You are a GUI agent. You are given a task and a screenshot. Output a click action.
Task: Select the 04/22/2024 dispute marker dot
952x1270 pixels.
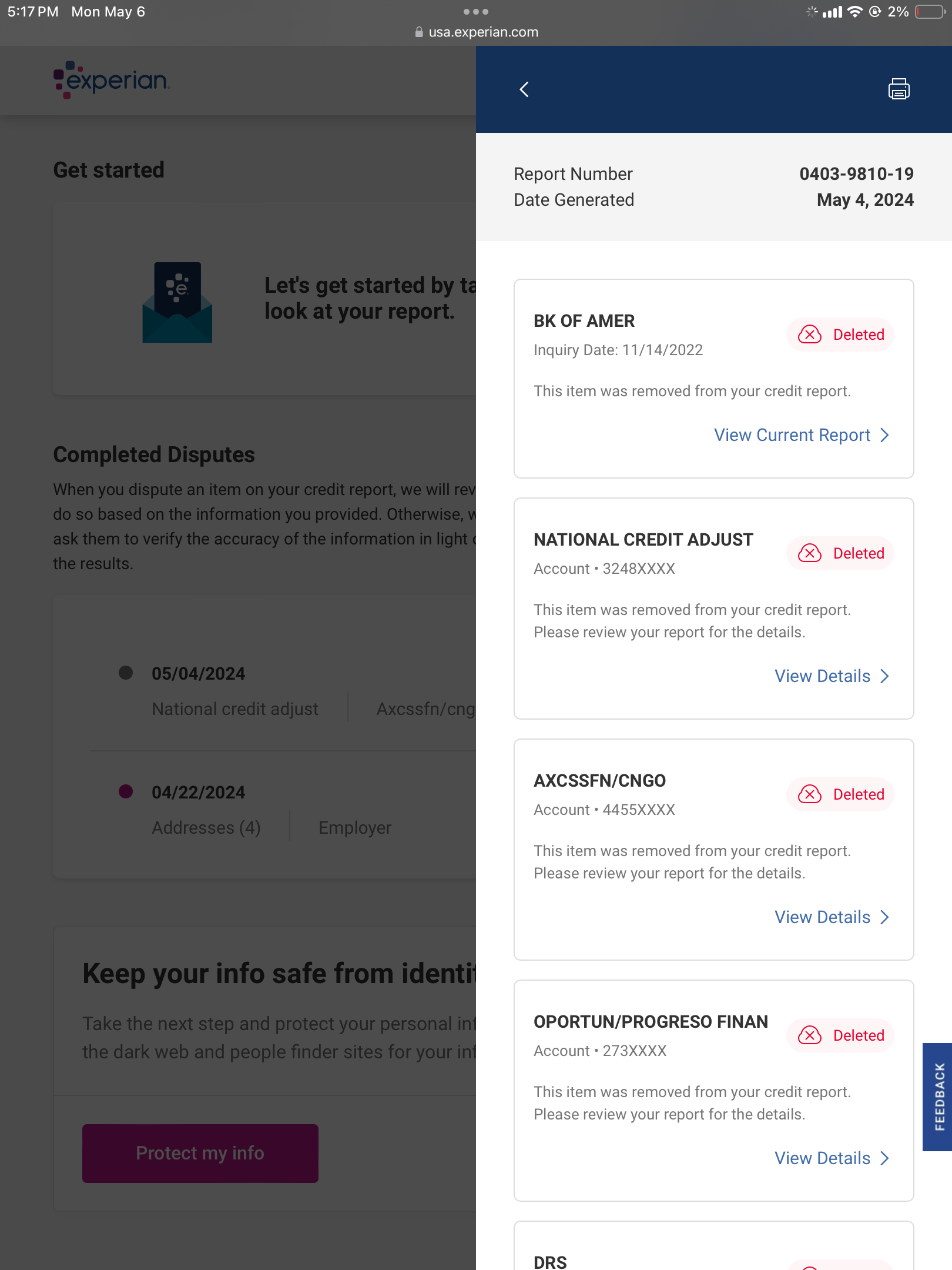point(126,791)
